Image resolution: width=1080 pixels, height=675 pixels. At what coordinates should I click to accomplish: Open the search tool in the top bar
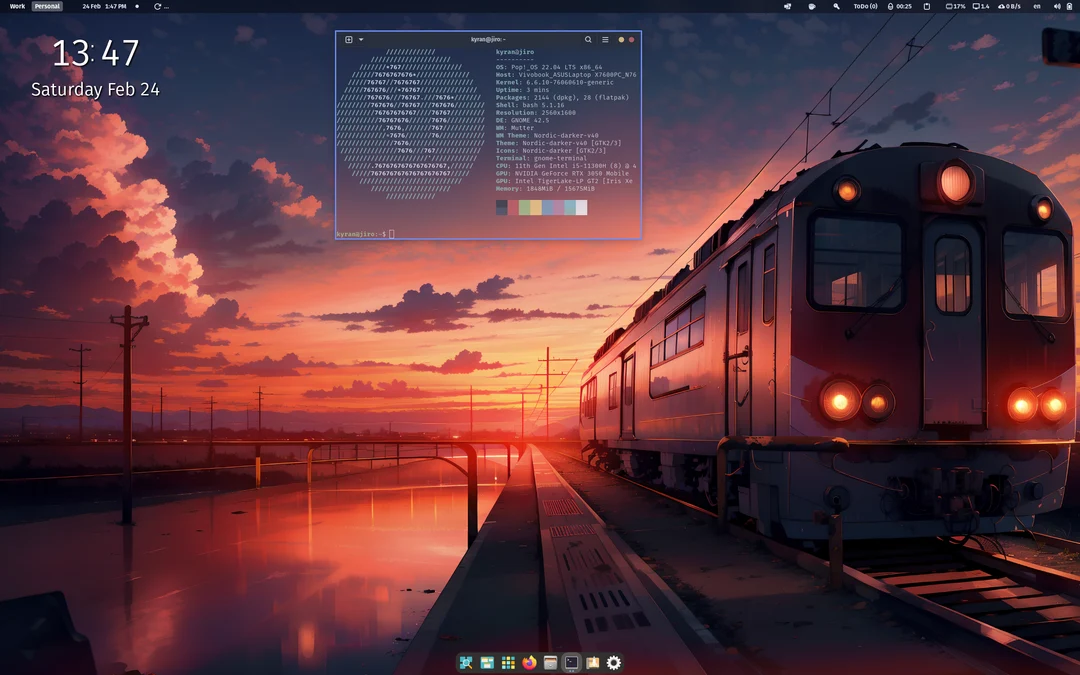[837, 6]
